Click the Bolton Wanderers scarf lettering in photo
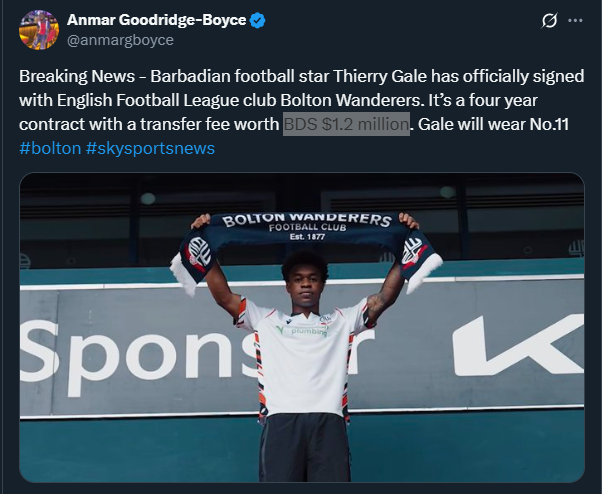The width and height of the screenshot is (602, 494). click(x=307, y=220)
